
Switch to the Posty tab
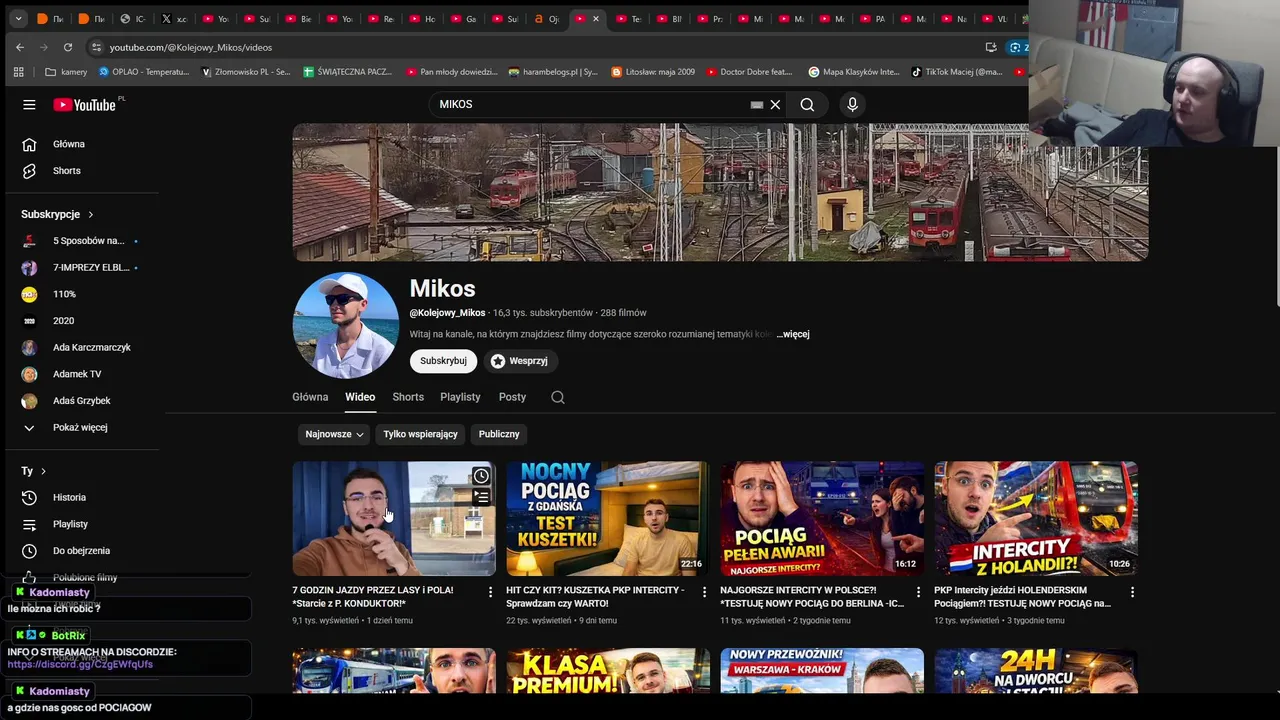pyautogui.click(x=512, y=397)
